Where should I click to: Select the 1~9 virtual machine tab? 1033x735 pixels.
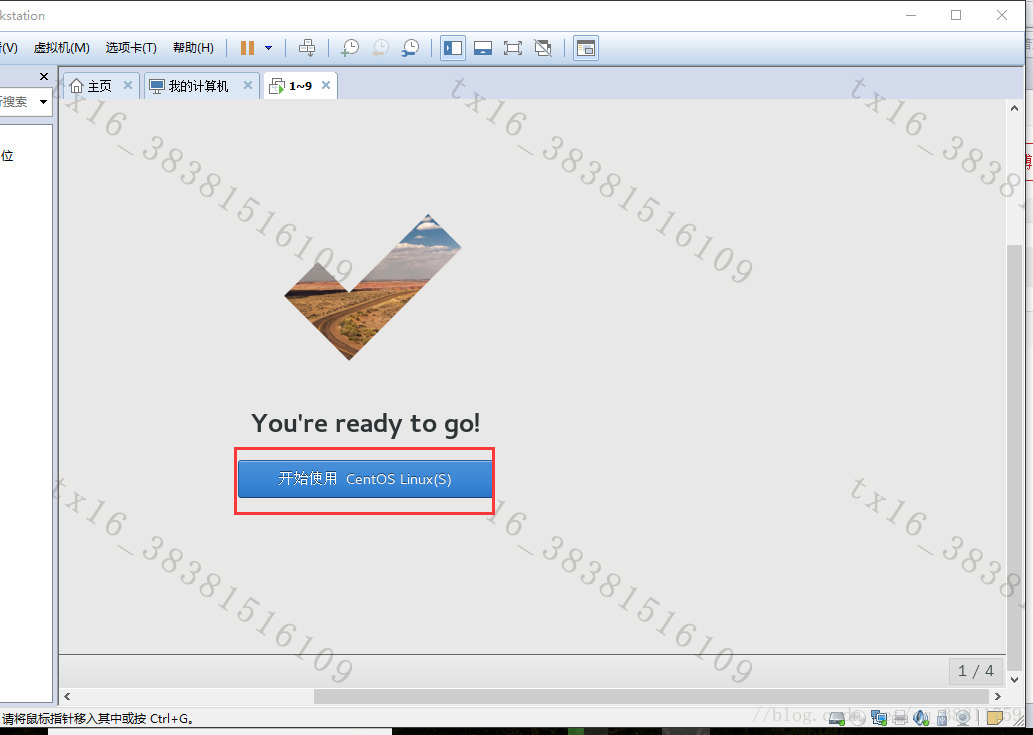tap(300, 86)
